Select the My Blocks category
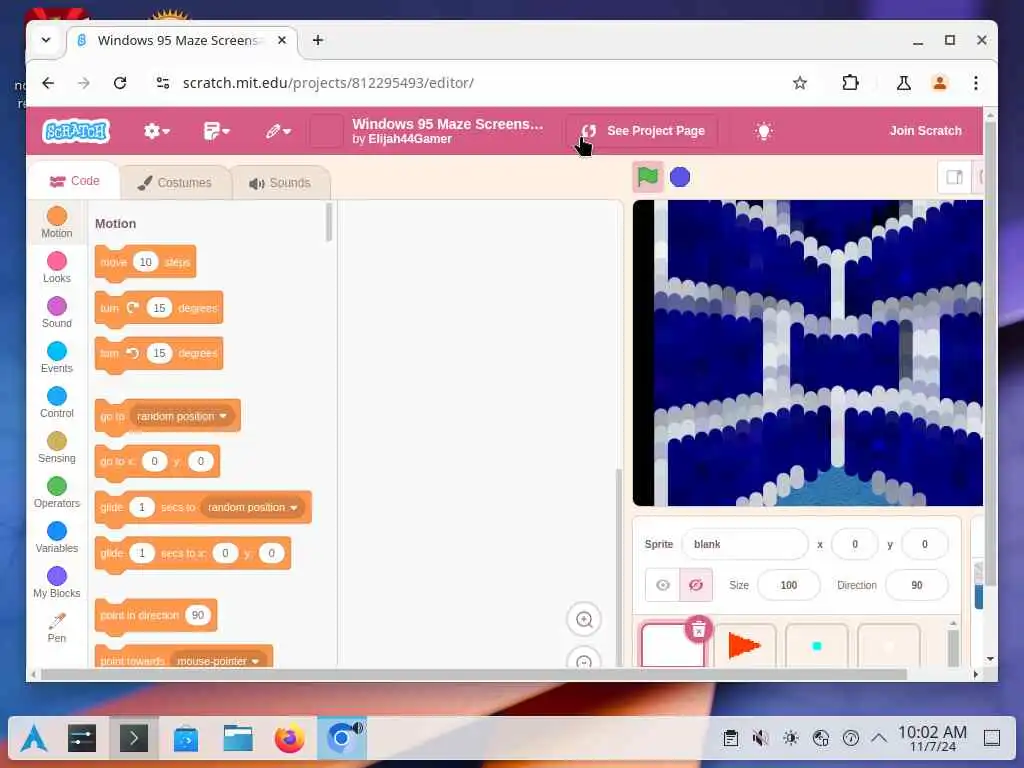Screen dimensions: 1024x768 click(x=57, y=583)
